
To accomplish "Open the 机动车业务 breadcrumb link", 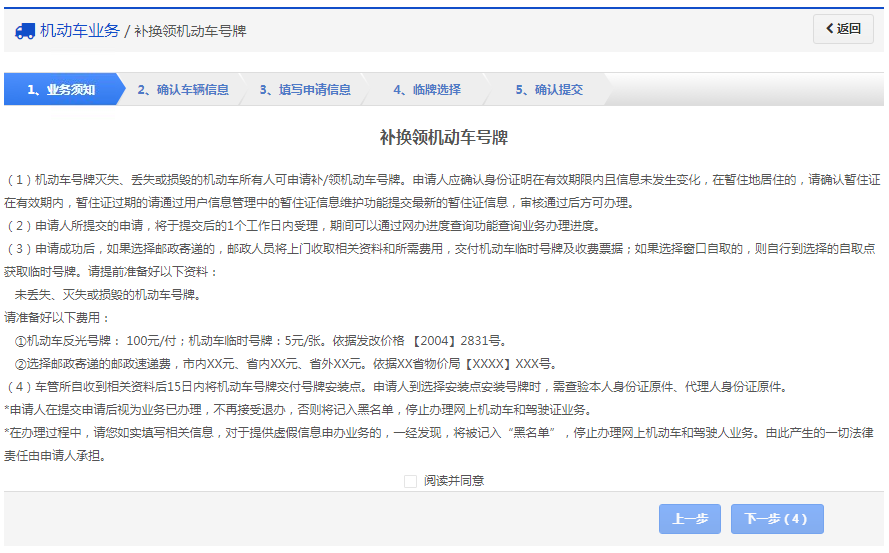I will (x=79, y=31).
